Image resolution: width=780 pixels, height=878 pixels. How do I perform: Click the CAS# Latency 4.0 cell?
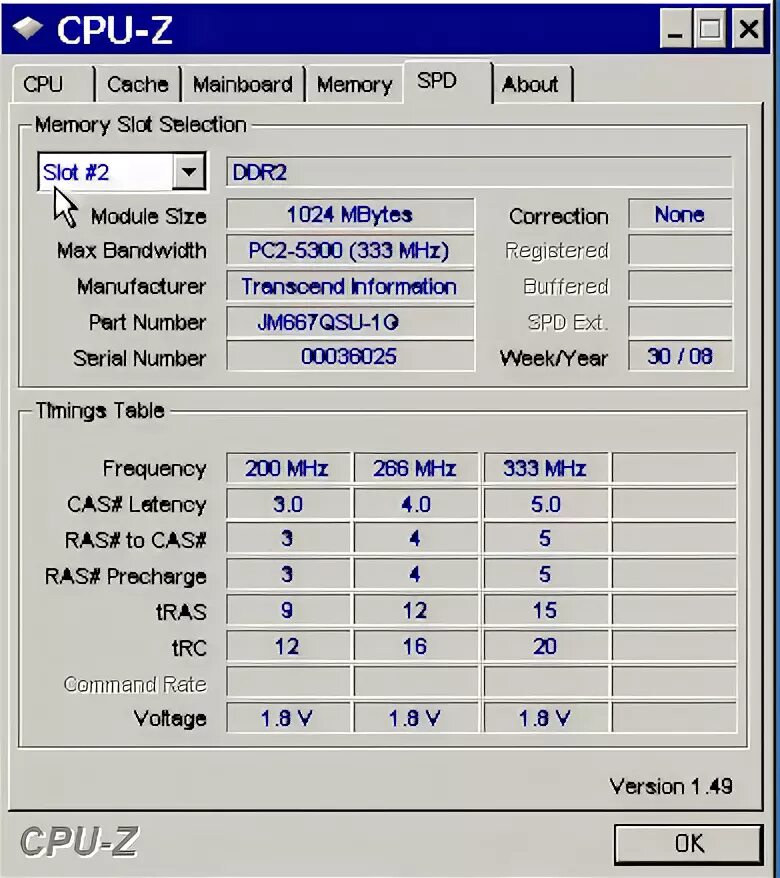(x=415, y=504)
